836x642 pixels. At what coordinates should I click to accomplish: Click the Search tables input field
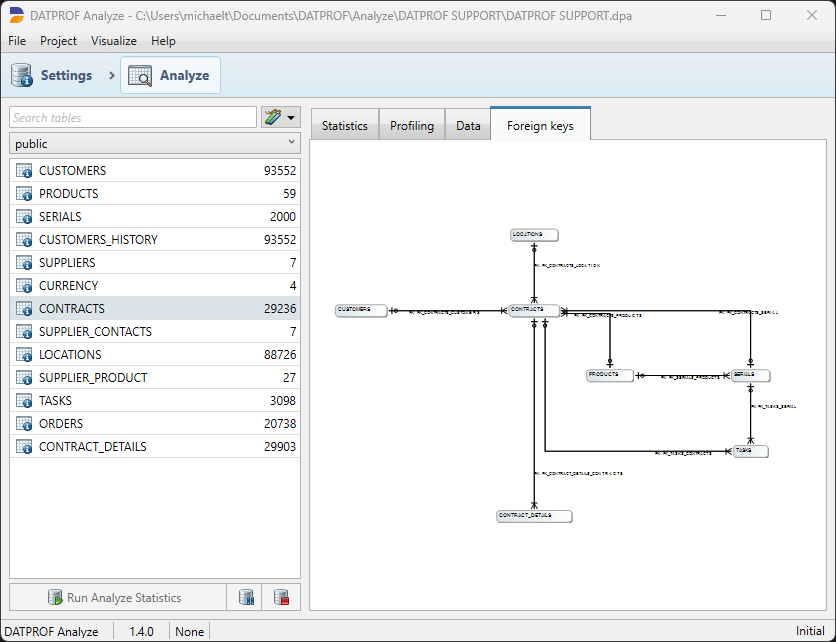pos(133,118)
